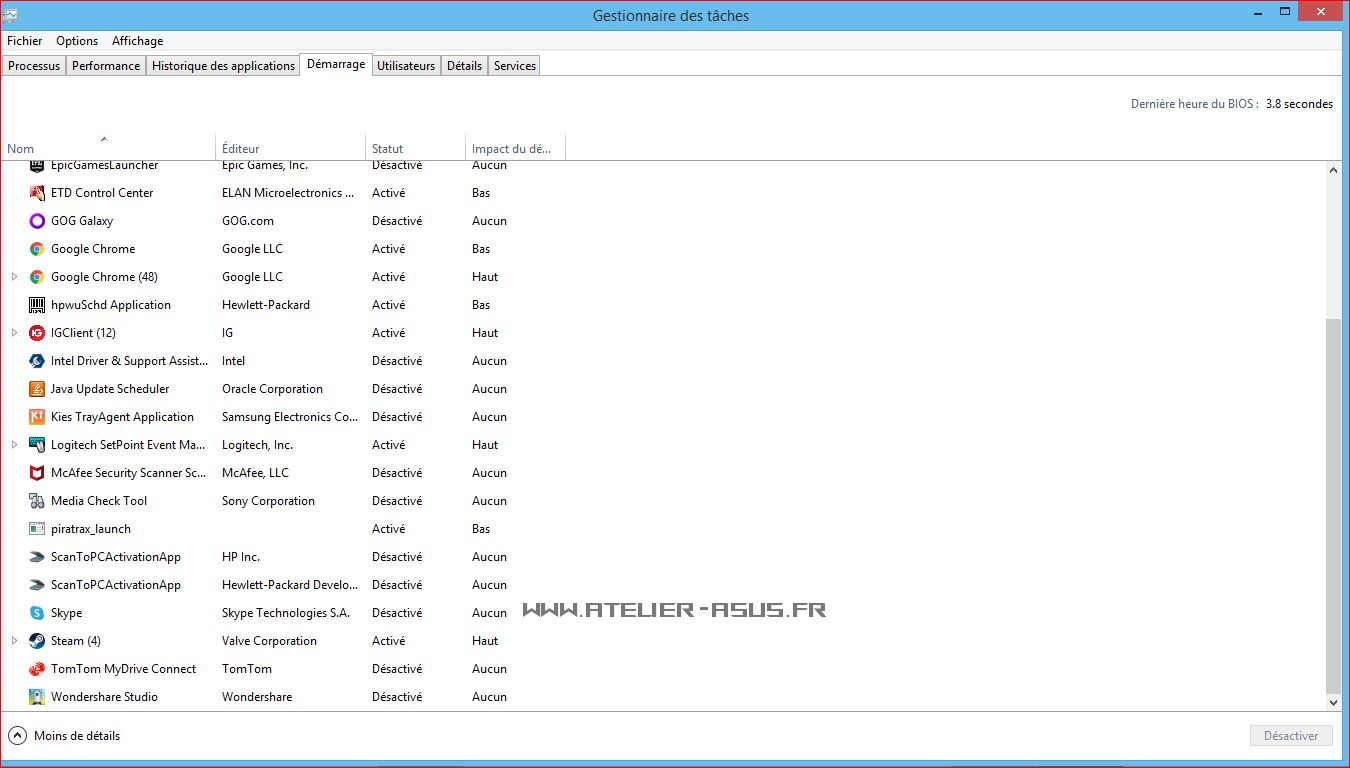This screenshot has height=768, width=1350.
Task: Open the Options menu
Action: tap(77, 41)
